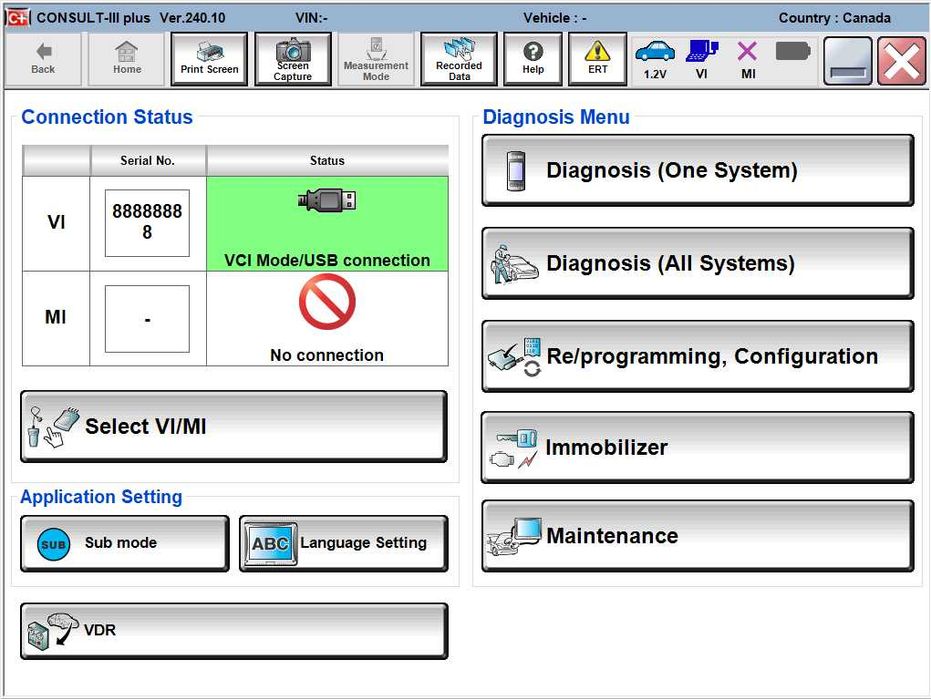Click the ABC language icon
Screen dimensions: 931x699
tap(270, 544)
